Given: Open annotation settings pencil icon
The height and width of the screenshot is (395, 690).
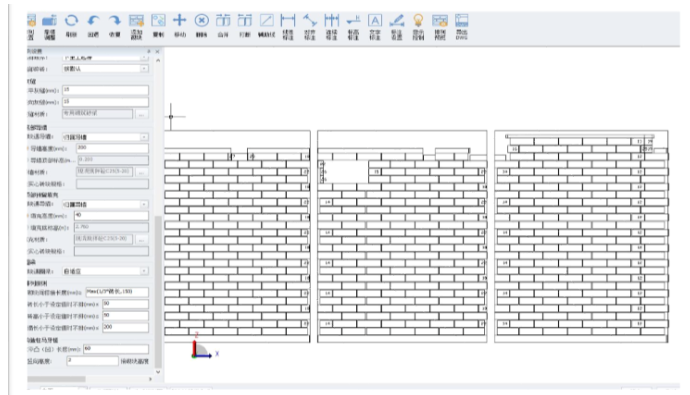Looking at the screenshot, I should [396, 27].
